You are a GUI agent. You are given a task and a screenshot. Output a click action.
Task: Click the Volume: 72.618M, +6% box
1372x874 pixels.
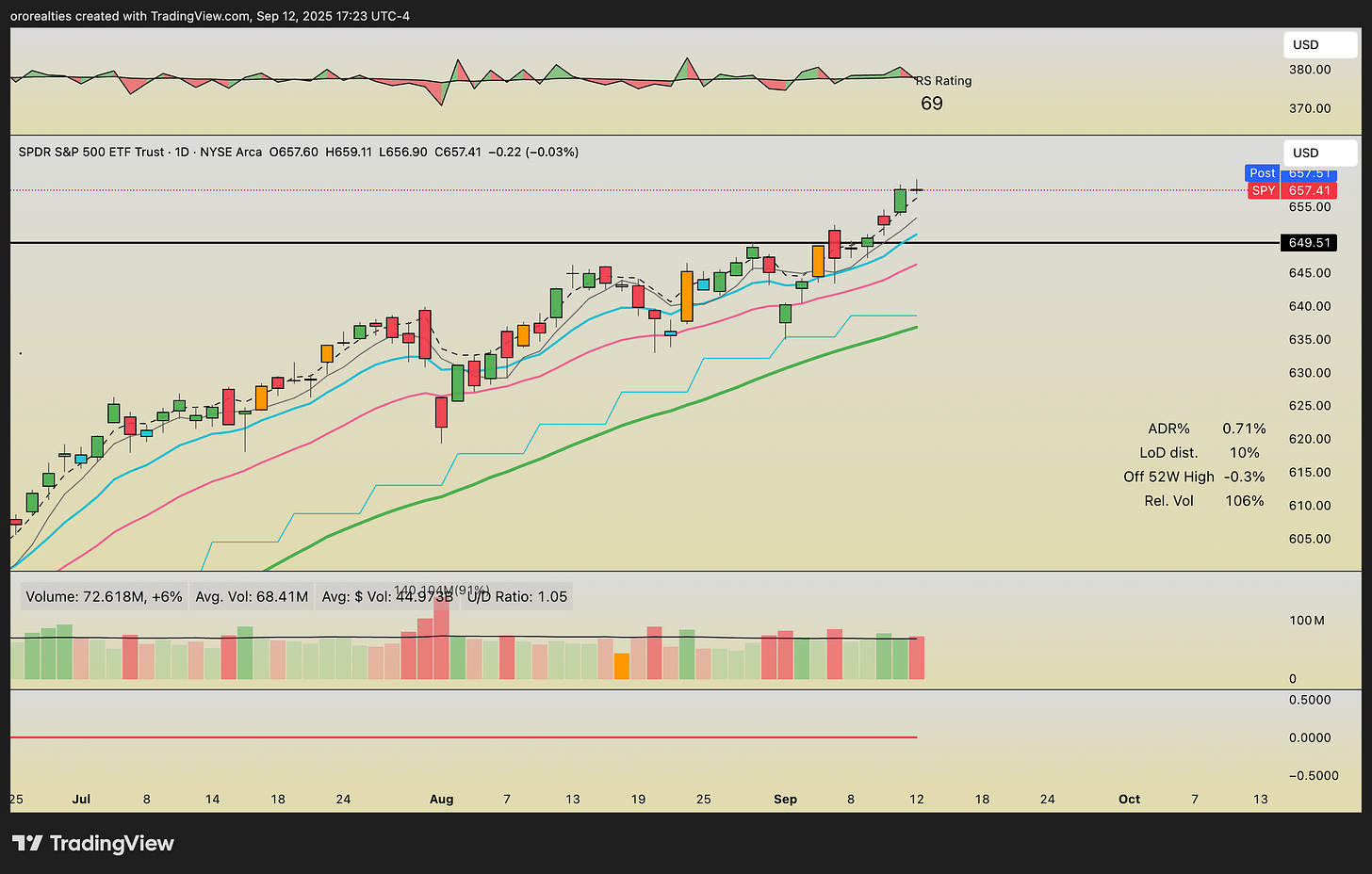click(x=104, y=596)
